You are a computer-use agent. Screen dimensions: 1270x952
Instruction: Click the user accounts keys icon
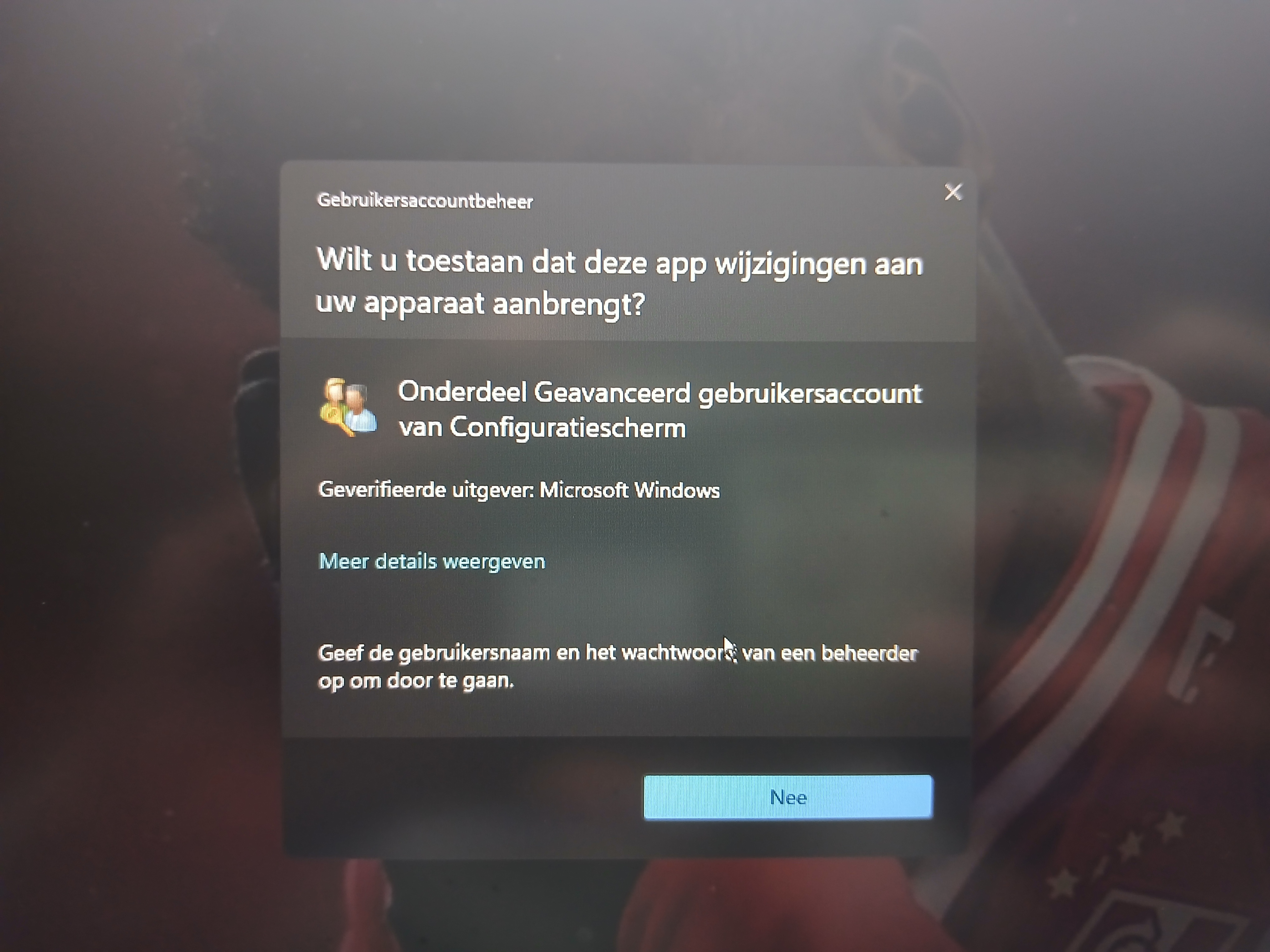pyautogui.click(x=348, y=407)
